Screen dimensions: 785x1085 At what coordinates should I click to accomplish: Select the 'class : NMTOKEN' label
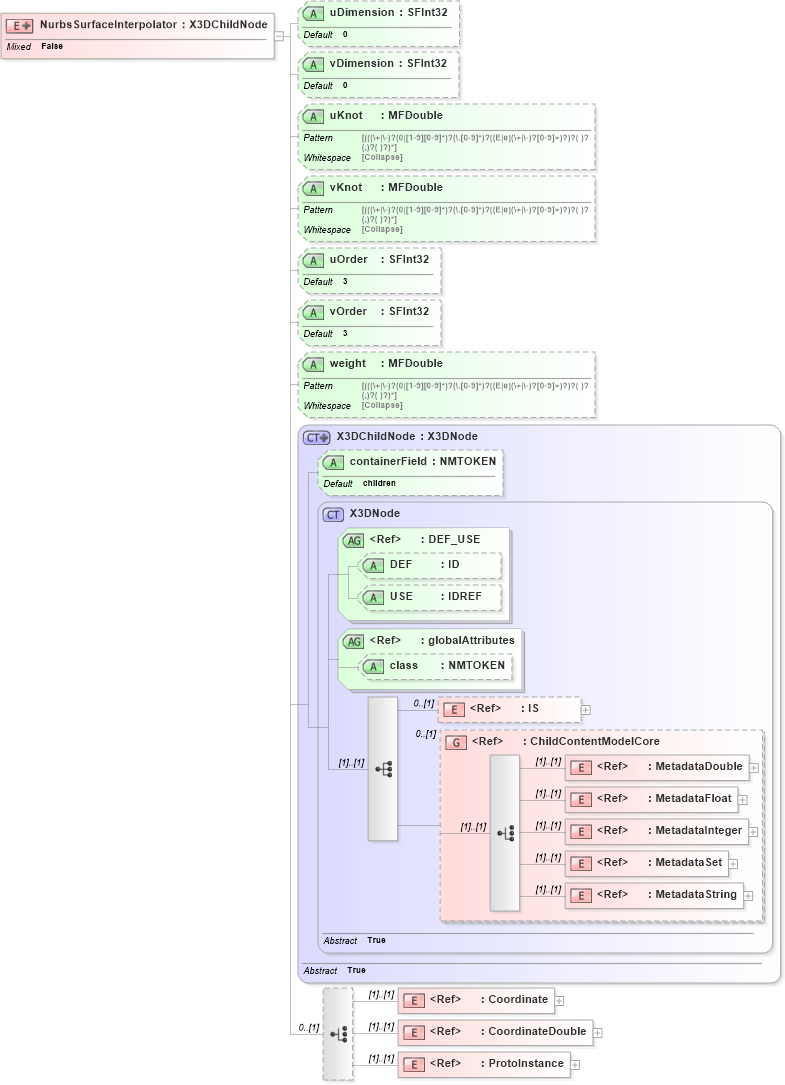coord(447,666)
